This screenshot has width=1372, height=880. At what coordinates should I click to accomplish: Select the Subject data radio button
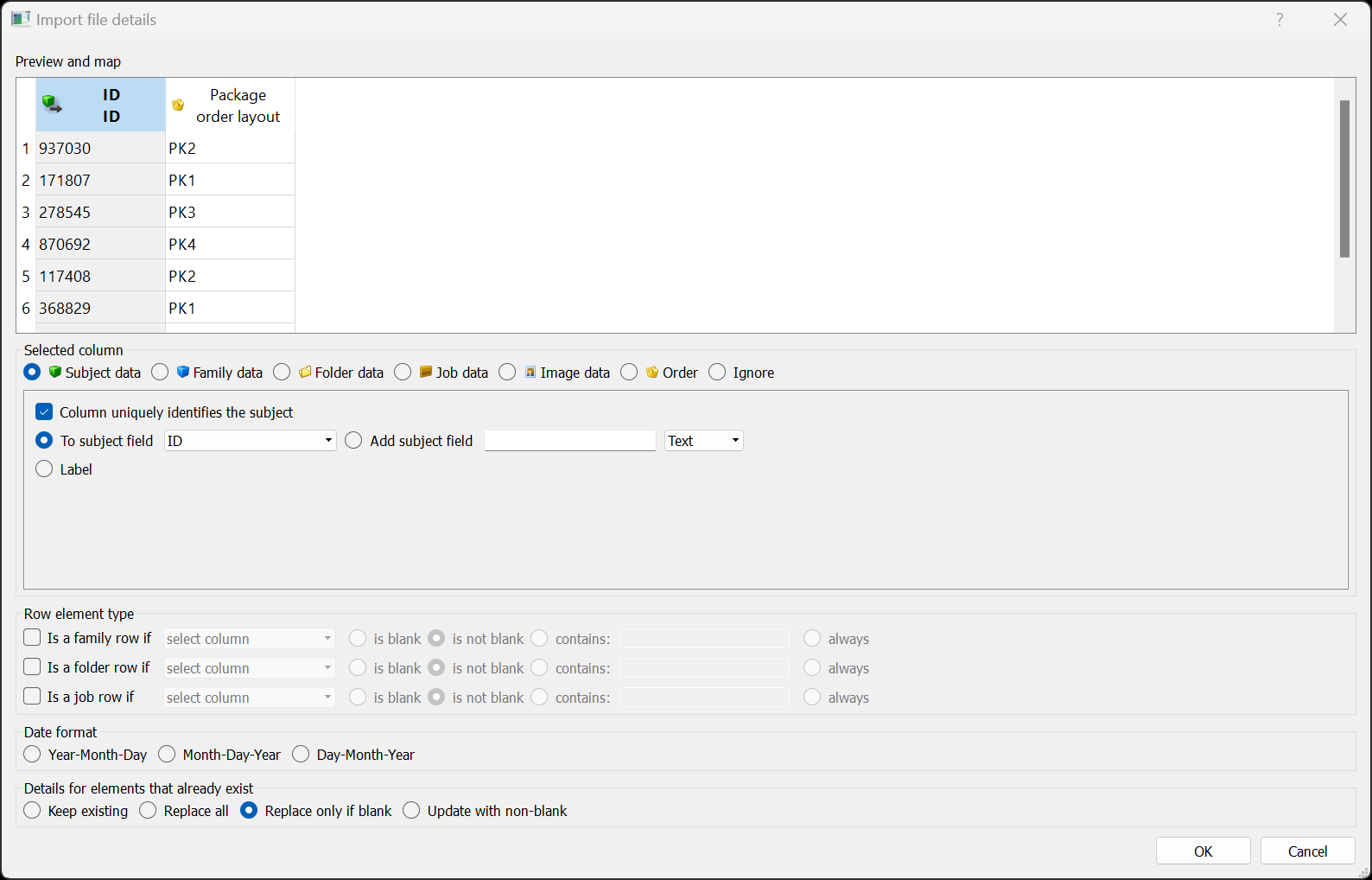point(32,372)
